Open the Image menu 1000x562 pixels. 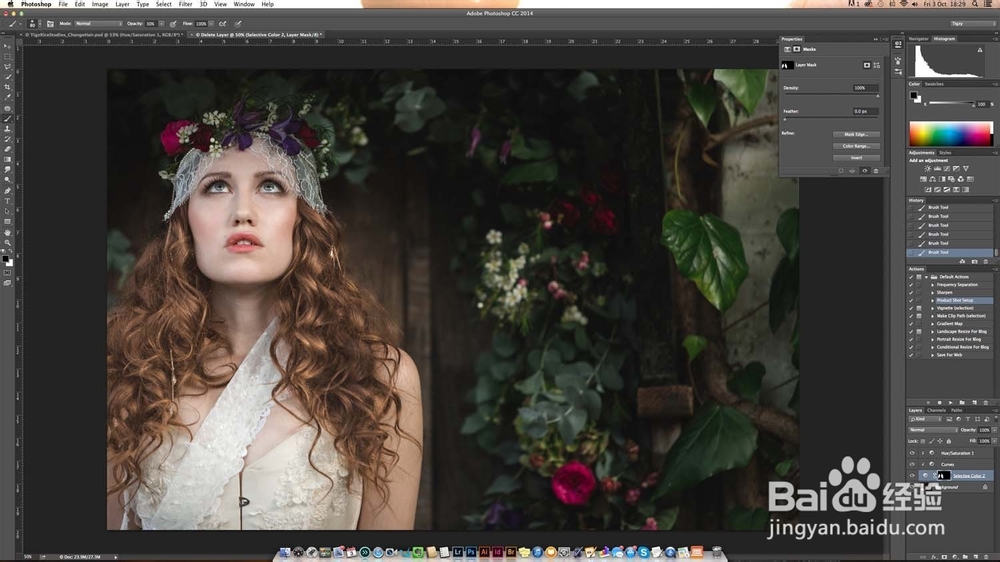click(x=99, y=4)
